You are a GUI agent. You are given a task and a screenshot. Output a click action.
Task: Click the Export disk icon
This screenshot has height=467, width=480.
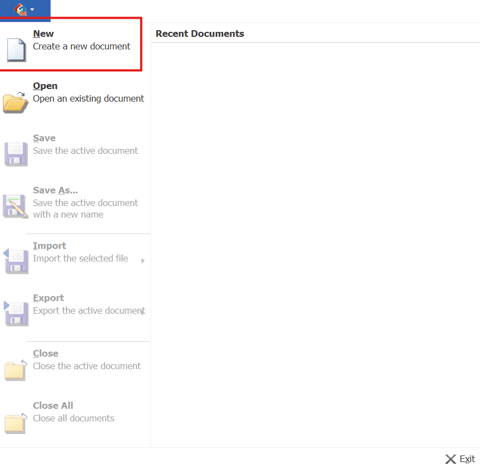16,313
